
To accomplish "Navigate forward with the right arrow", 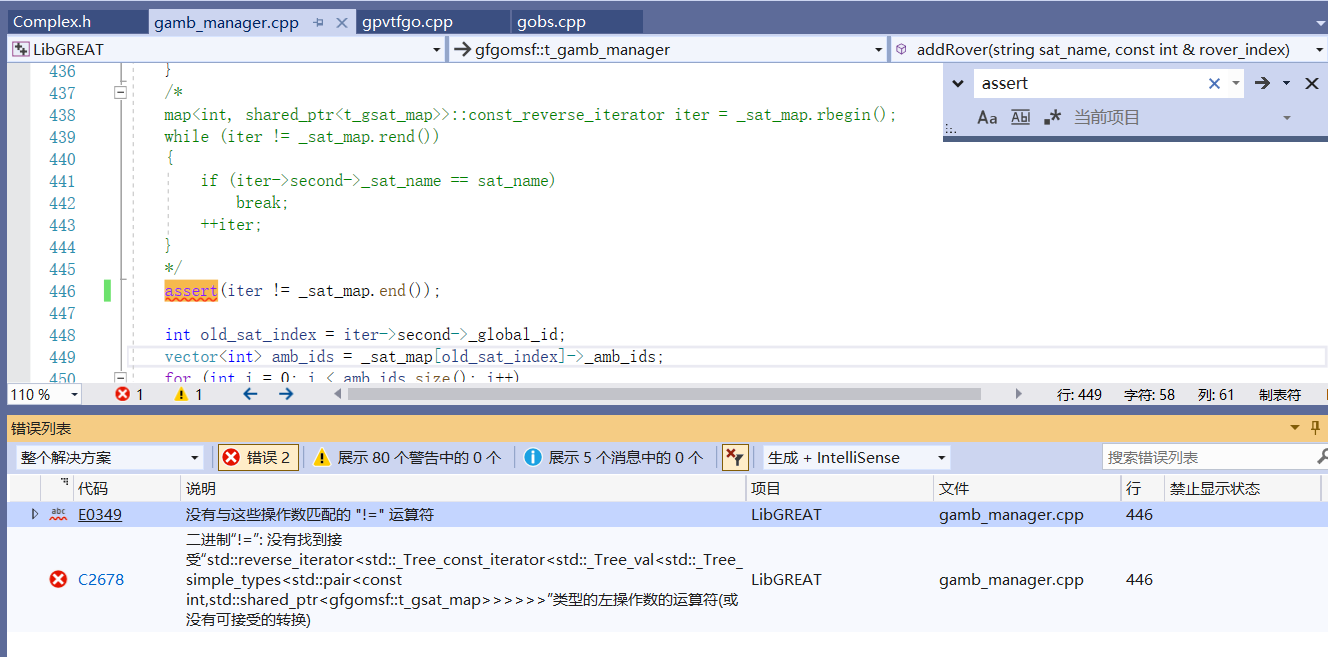I will pos(286,394).
